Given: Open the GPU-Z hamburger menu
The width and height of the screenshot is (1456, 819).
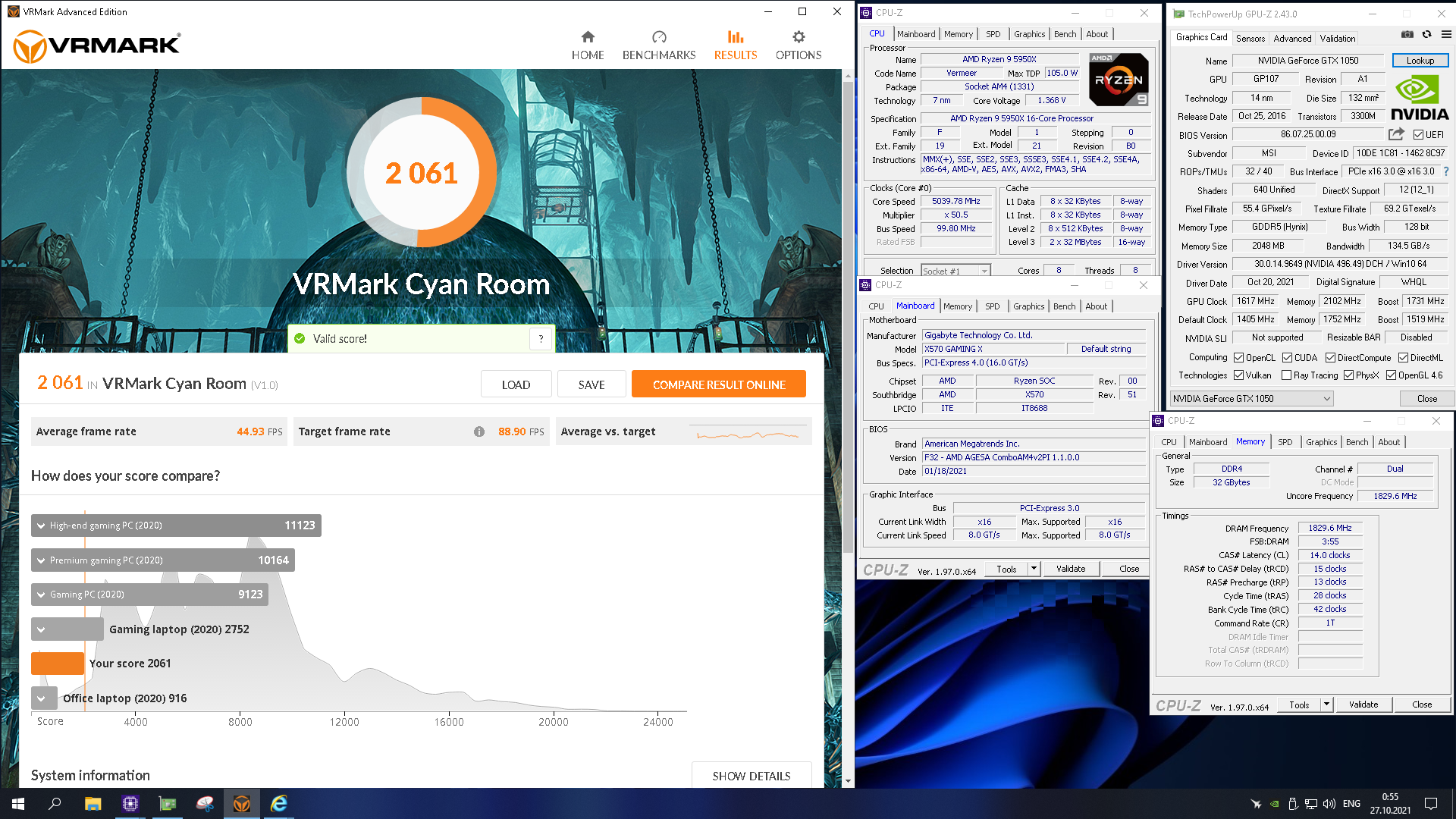Looking at the screenshot, I should (x=1446, y=34).
